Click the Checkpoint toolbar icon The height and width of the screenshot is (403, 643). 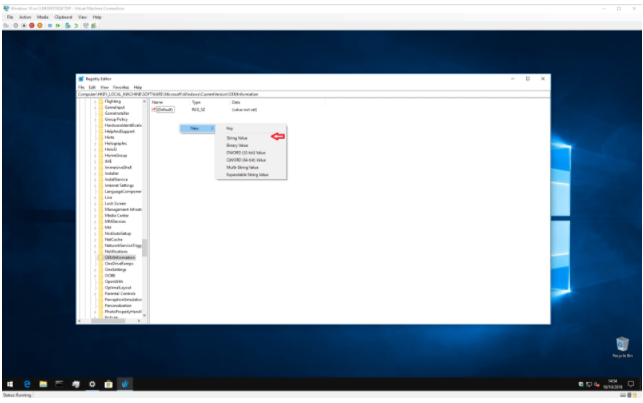68,25
